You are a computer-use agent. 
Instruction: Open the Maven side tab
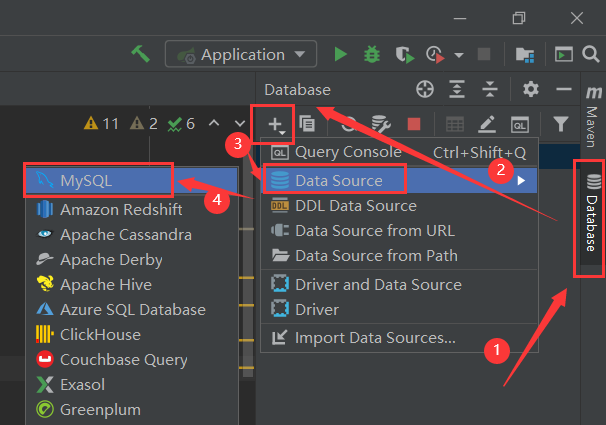pyautogui.click(x=593, y=117)
